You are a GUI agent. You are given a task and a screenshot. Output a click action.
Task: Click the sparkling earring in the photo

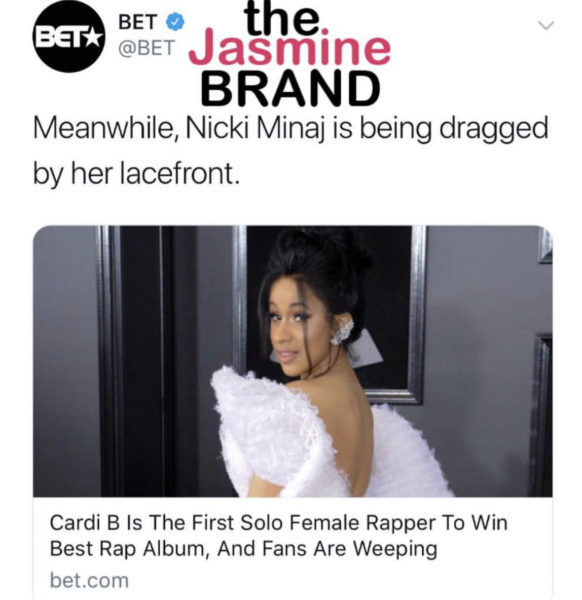(342, 333)
